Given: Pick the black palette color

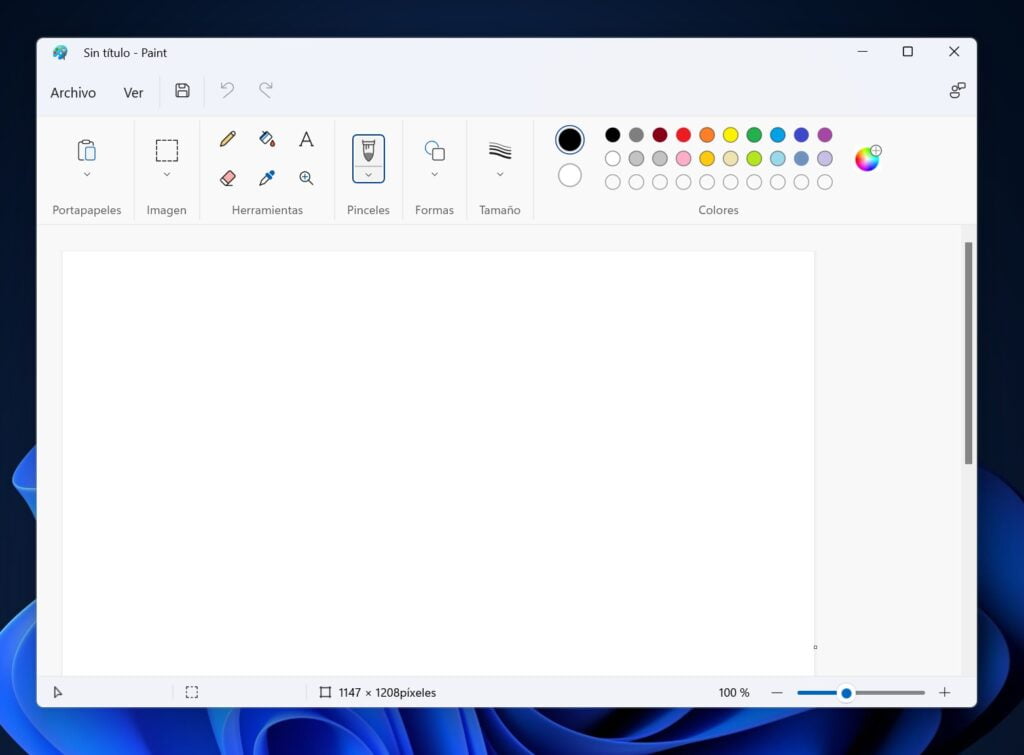Looking at the screenshot, I should 613,135.
